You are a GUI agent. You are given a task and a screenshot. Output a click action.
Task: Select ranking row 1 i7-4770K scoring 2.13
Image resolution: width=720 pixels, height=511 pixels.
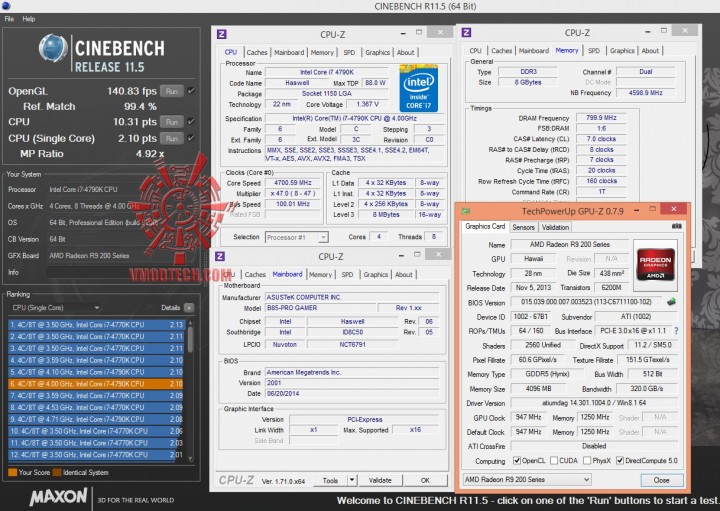tap(96, 324)
